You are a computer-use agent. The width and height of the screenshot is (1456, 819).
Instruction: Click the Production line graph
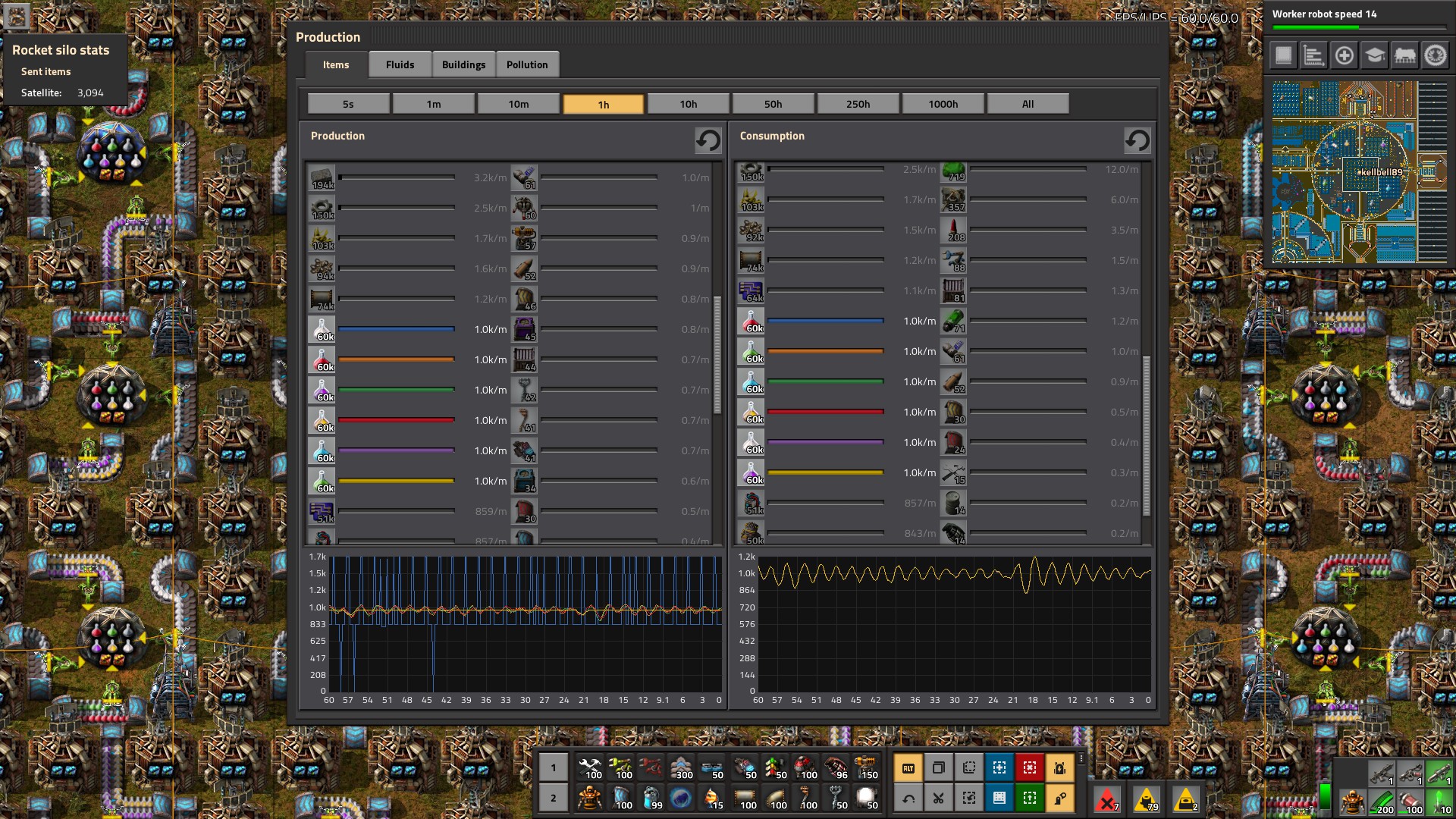click(x=525, y=625)
